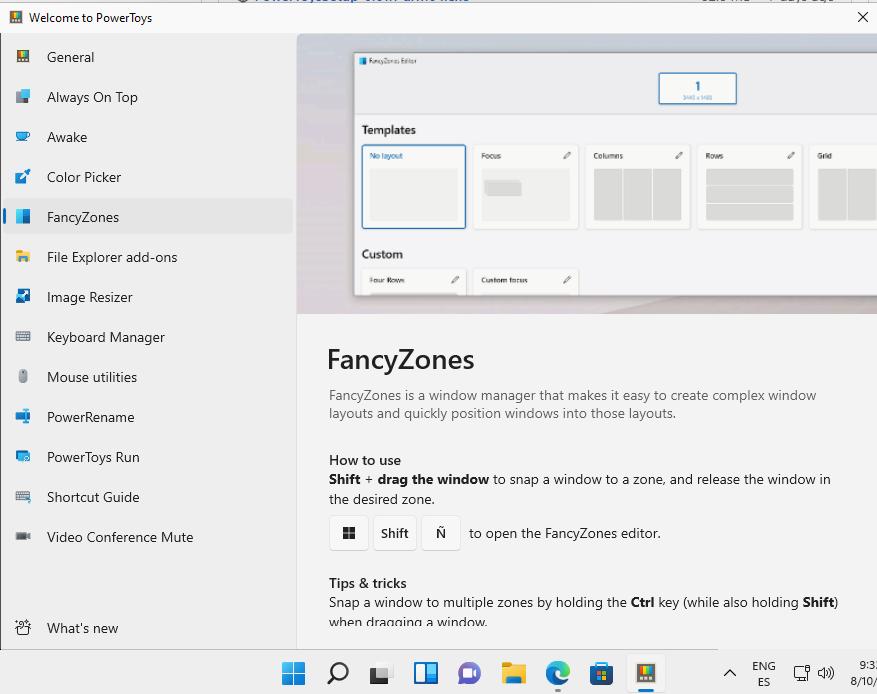The width and height of the screenshot is (877, 694).
Task: Open What's new
Action: [x=82, y=628]
